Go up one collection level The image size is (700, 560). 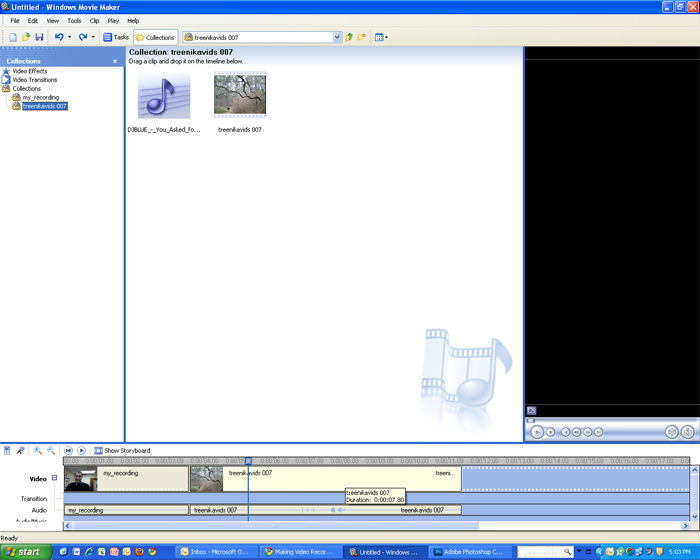point(349,38)
